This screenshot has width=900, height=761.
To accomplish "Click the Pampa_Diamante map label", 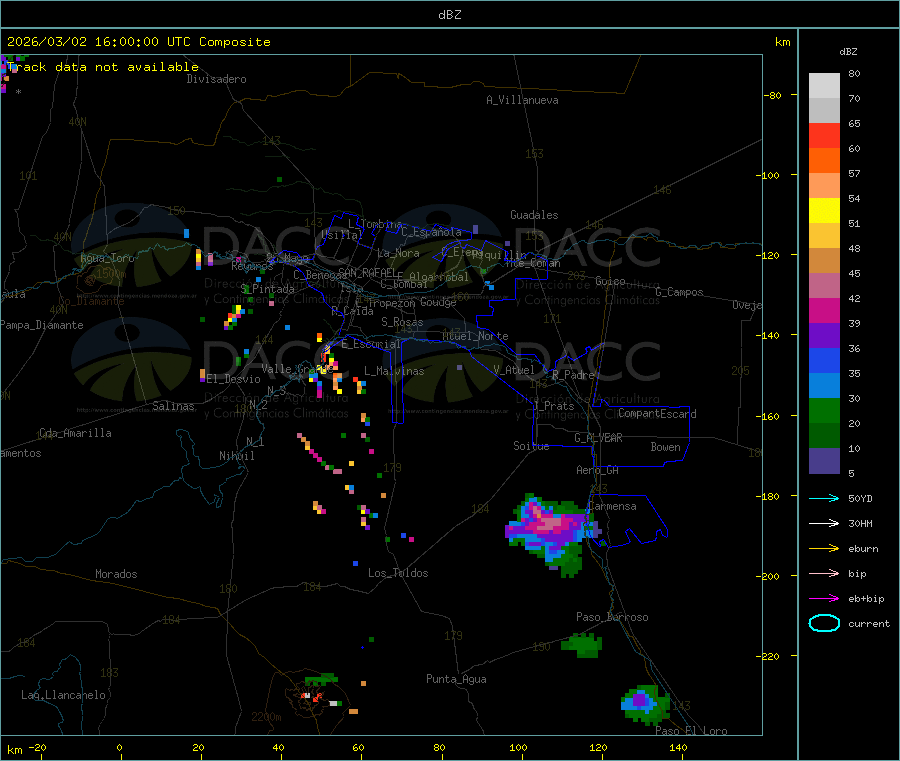I will (x=42, y=325).
